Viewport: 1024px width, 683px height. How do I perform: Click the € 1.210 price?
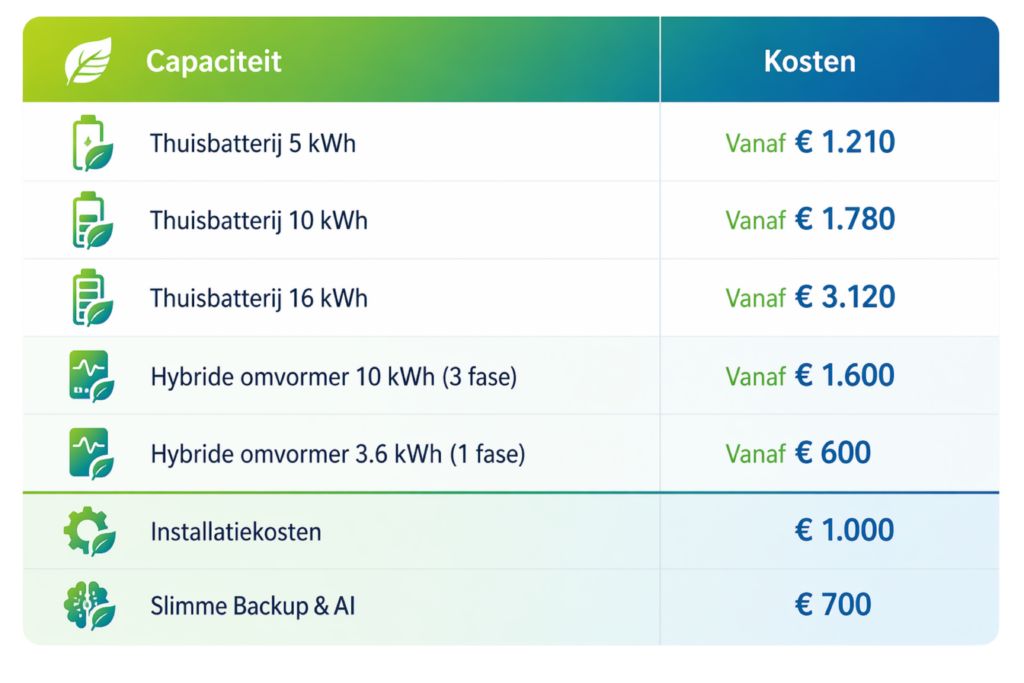[x=844, y=143]
